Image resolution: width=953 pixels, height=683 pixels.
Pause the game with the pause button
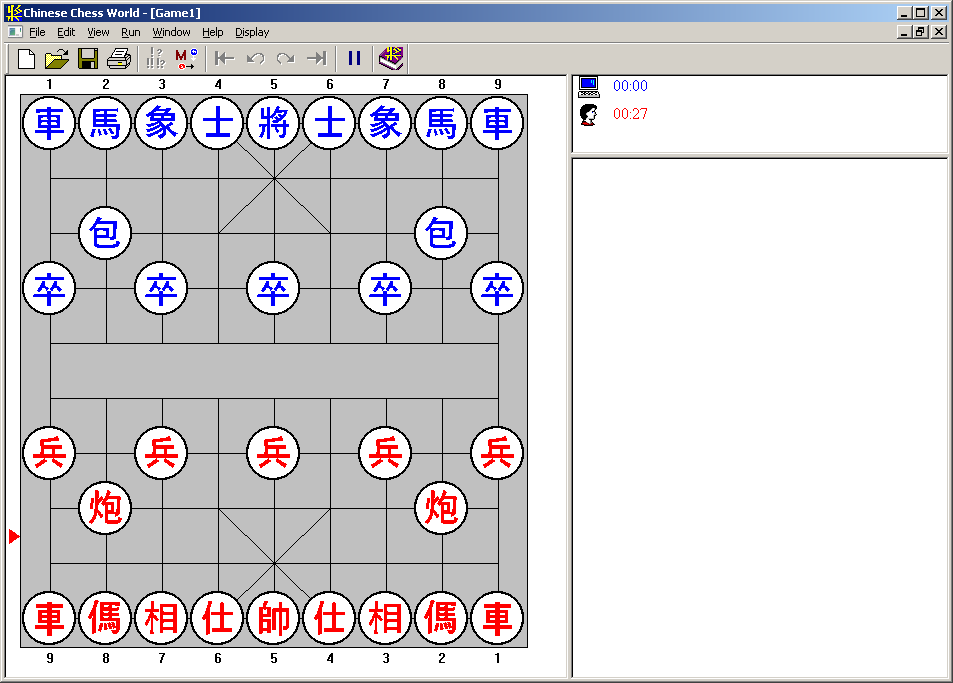pyautogui.click(x=354, y=58)
